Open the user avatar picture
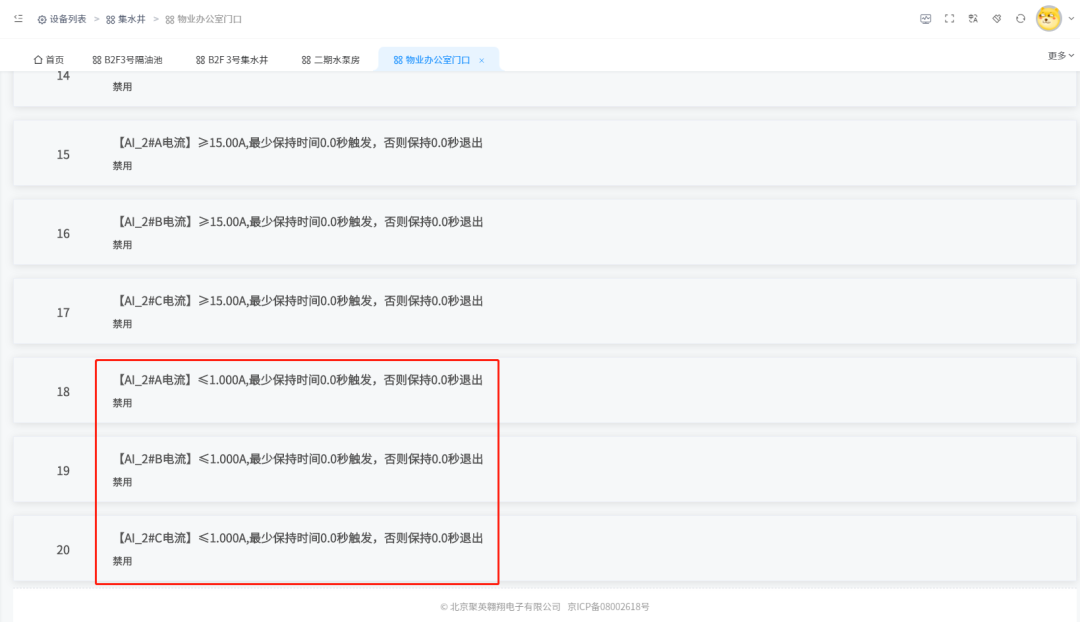The height and width of the screenshot is (622, 1080). point(1048,19)
